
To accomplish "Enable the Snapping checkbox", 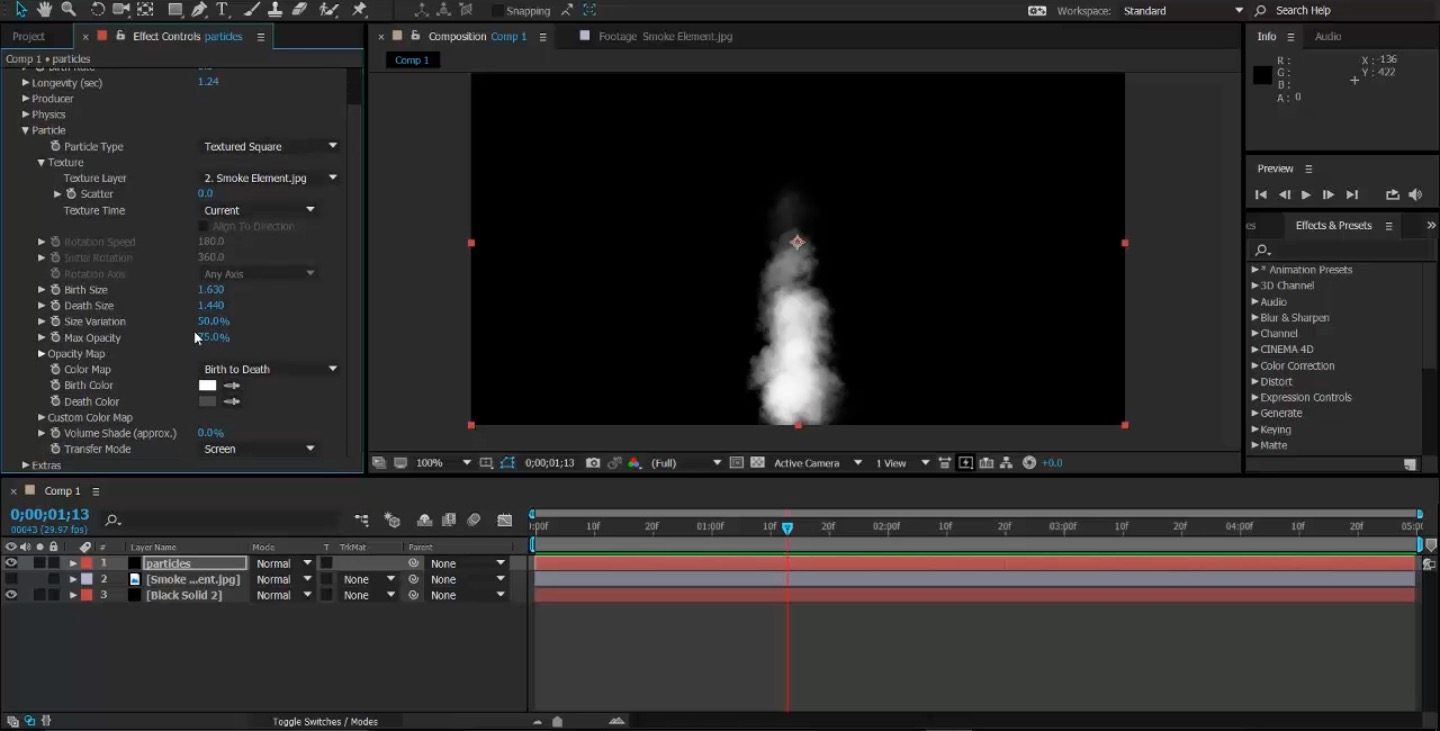I will pyautogui.click(x=497, y=11).
